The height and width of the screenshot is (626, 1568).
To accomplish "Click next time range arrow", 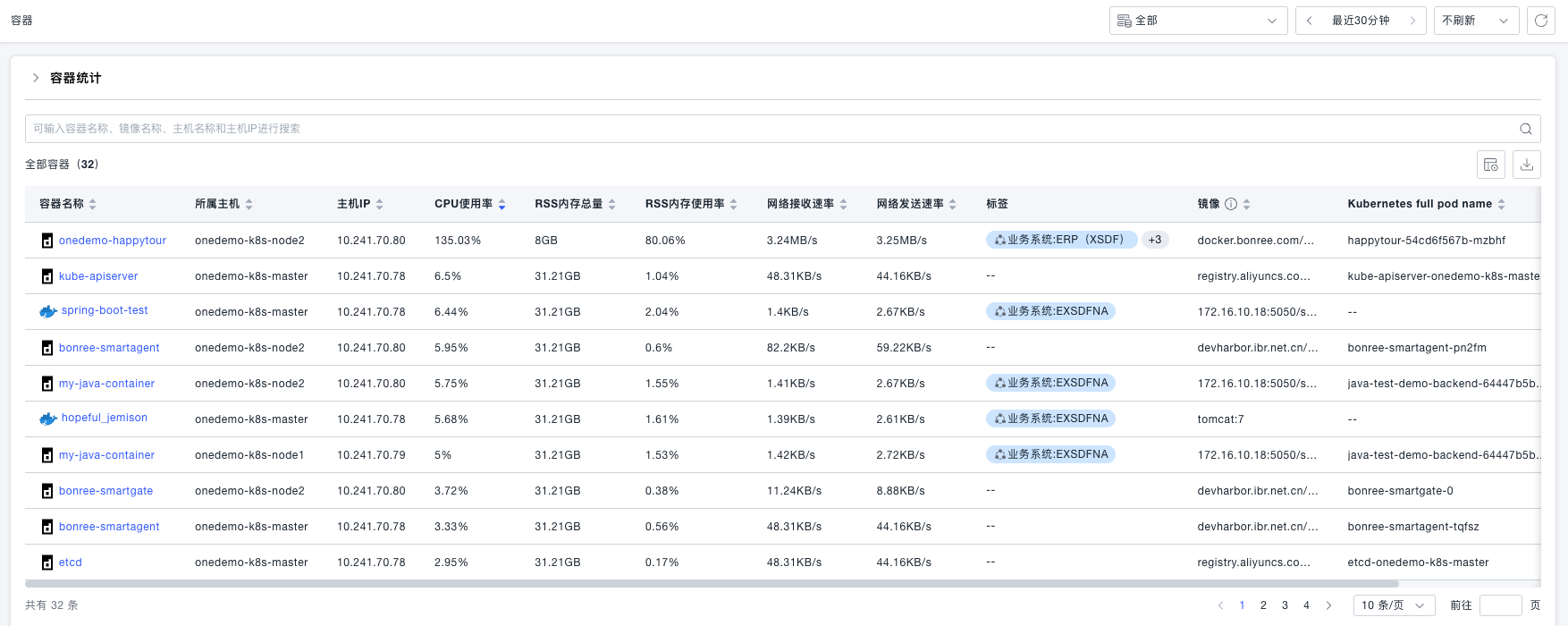I will (1412, 21).
